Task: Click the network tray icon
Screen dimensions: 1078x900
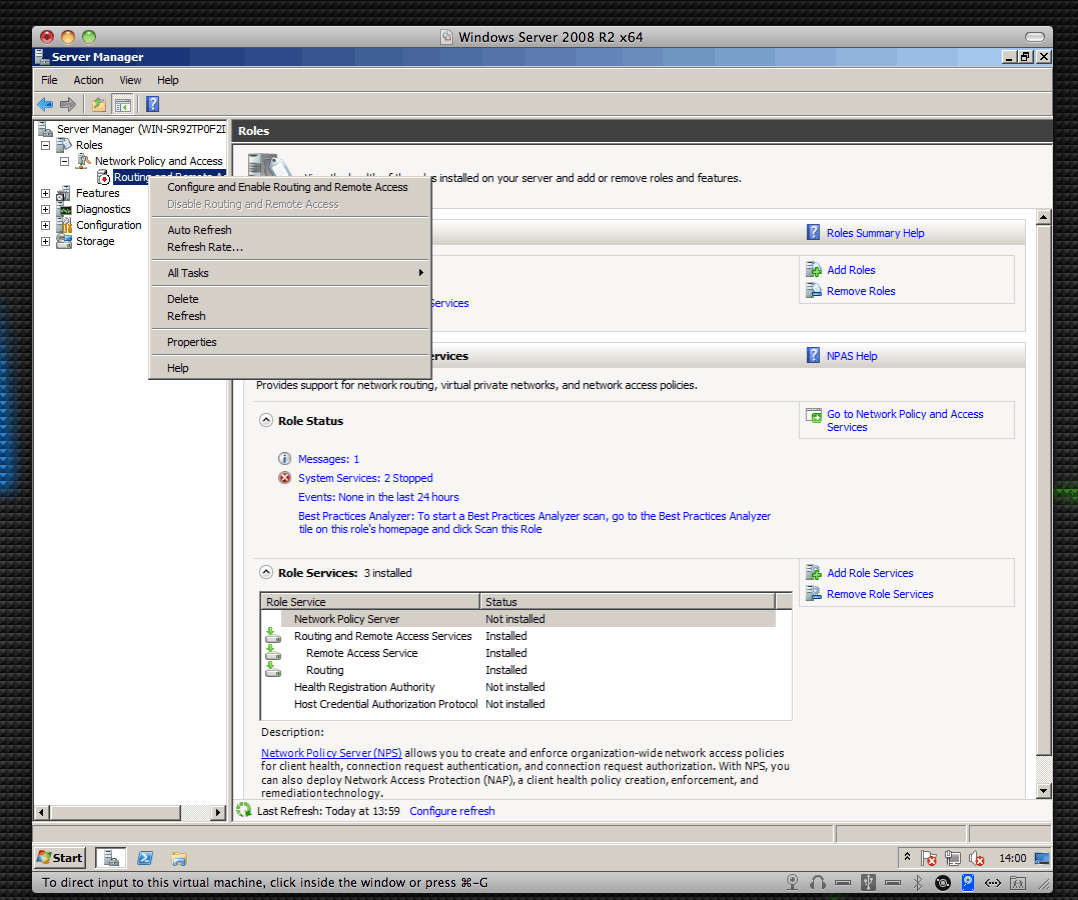Action: click(953, 858)
